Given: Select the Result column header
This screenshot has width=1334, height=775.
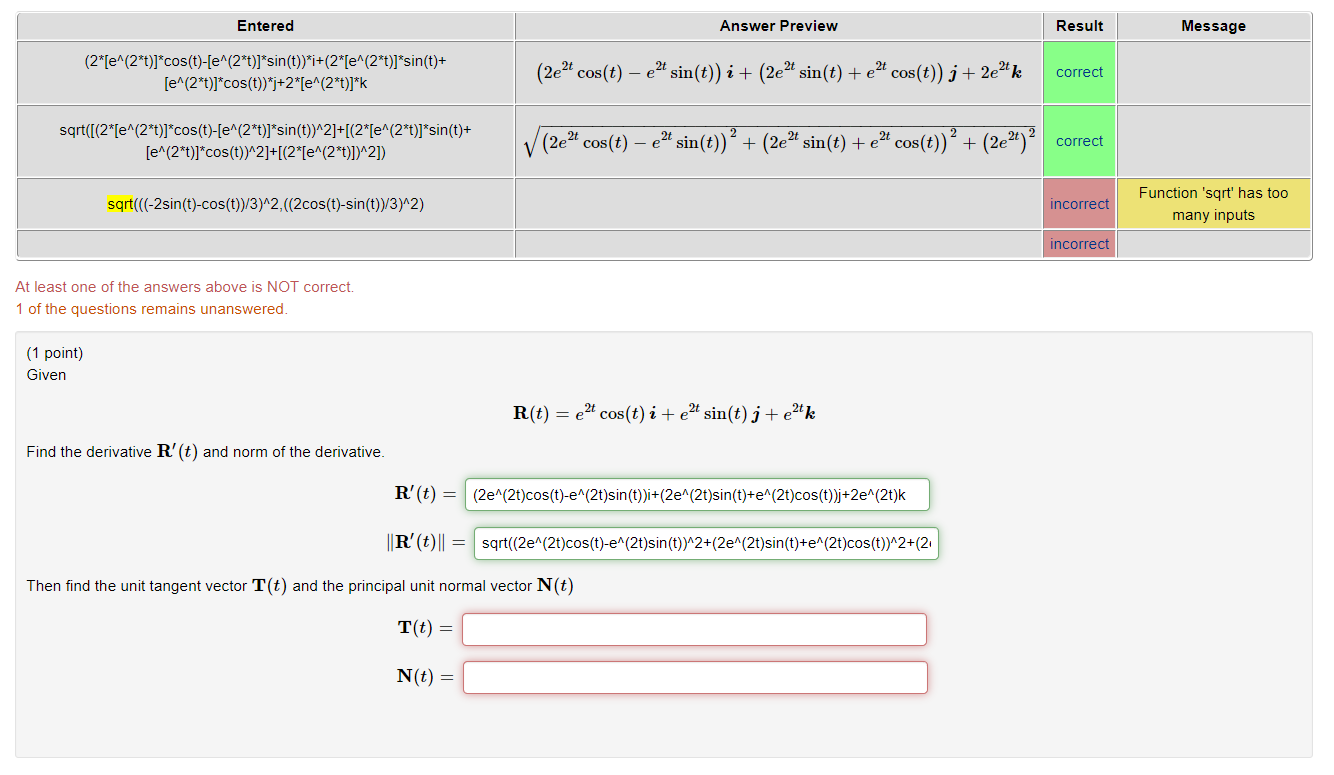Looking at the screenshot, I should (x=1079, y=25).
